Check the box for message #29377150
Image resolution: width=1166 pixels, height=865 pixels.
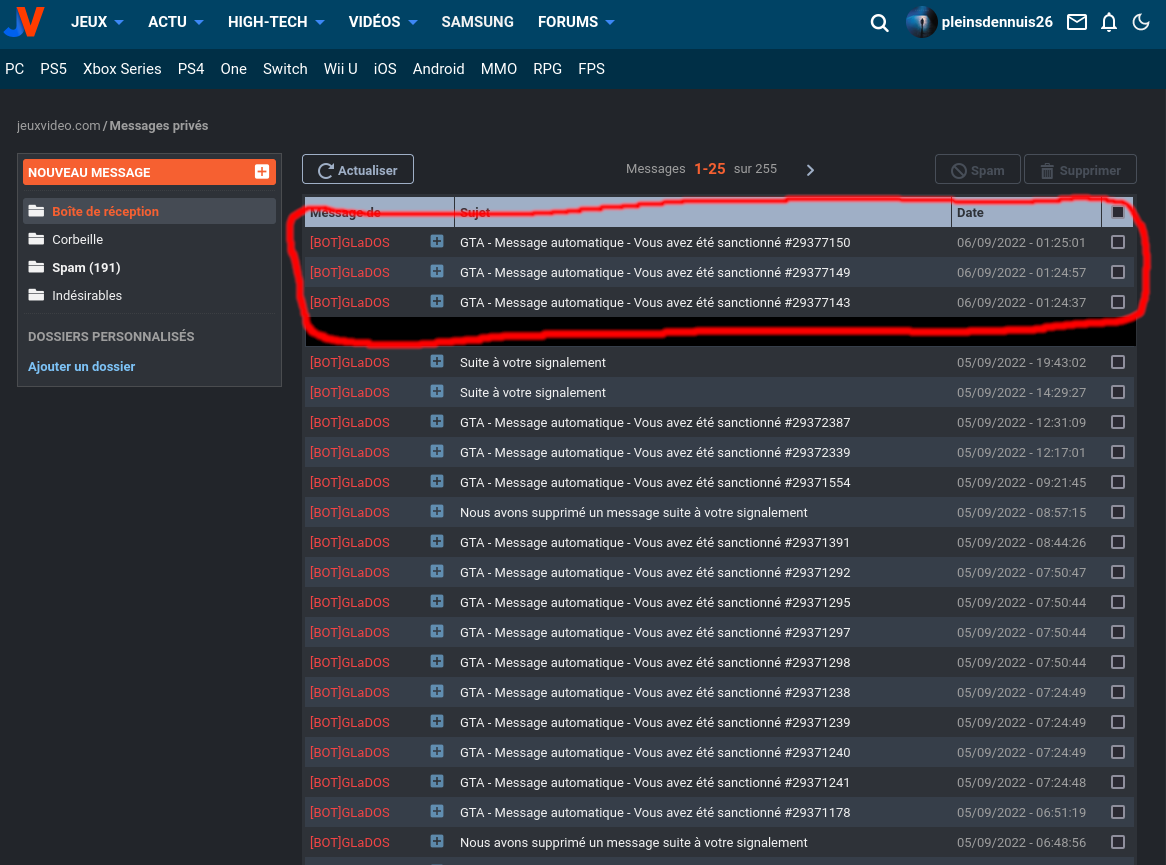1118,242
